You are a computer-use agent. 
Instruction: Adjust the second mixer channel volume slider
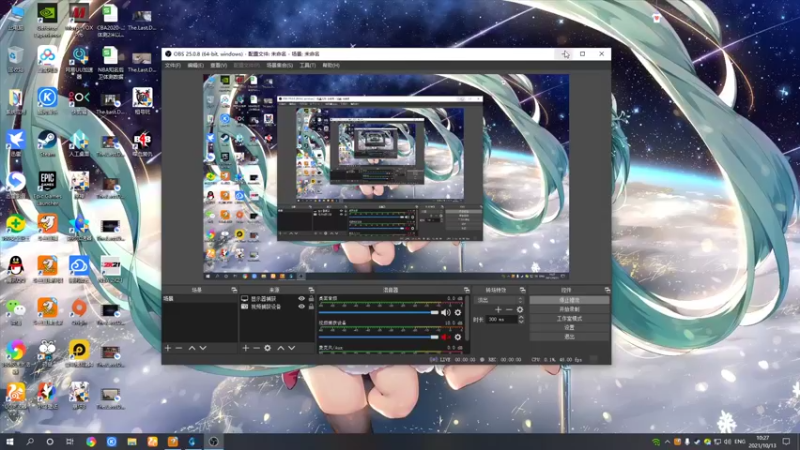[x=379, y=337]
